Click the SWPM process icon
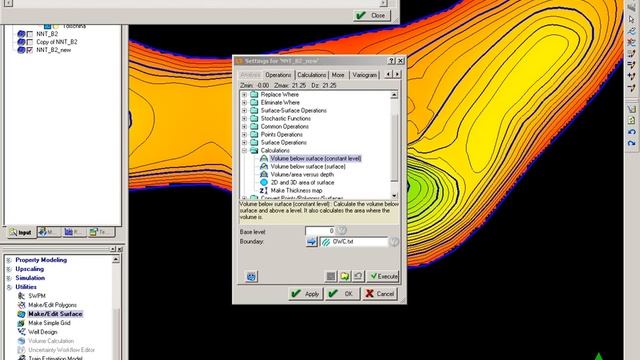The image size is (640, 360). pyautogui.click(x=21, y=296)
